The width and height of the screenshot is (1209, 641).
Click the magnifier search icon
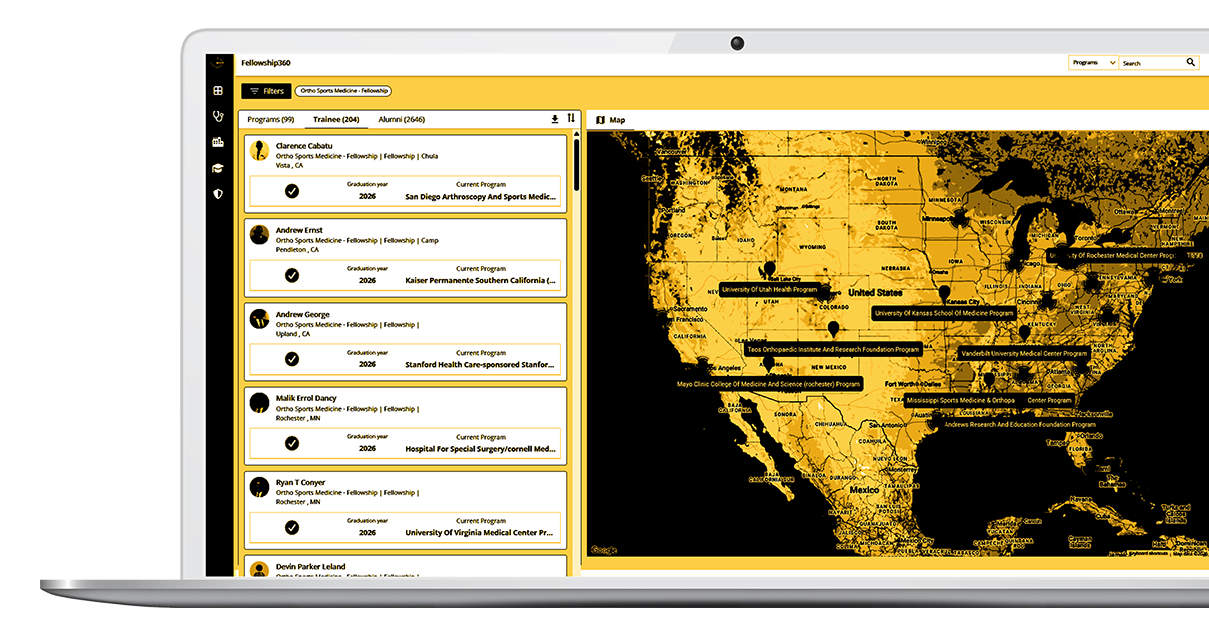1191,62
